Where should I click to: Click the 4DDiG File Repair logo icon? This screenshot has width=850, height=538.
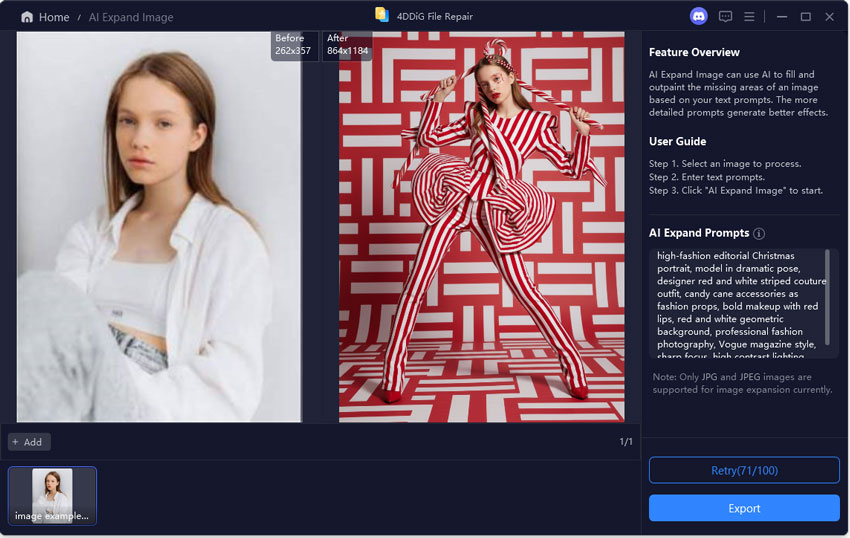(382, 15)
